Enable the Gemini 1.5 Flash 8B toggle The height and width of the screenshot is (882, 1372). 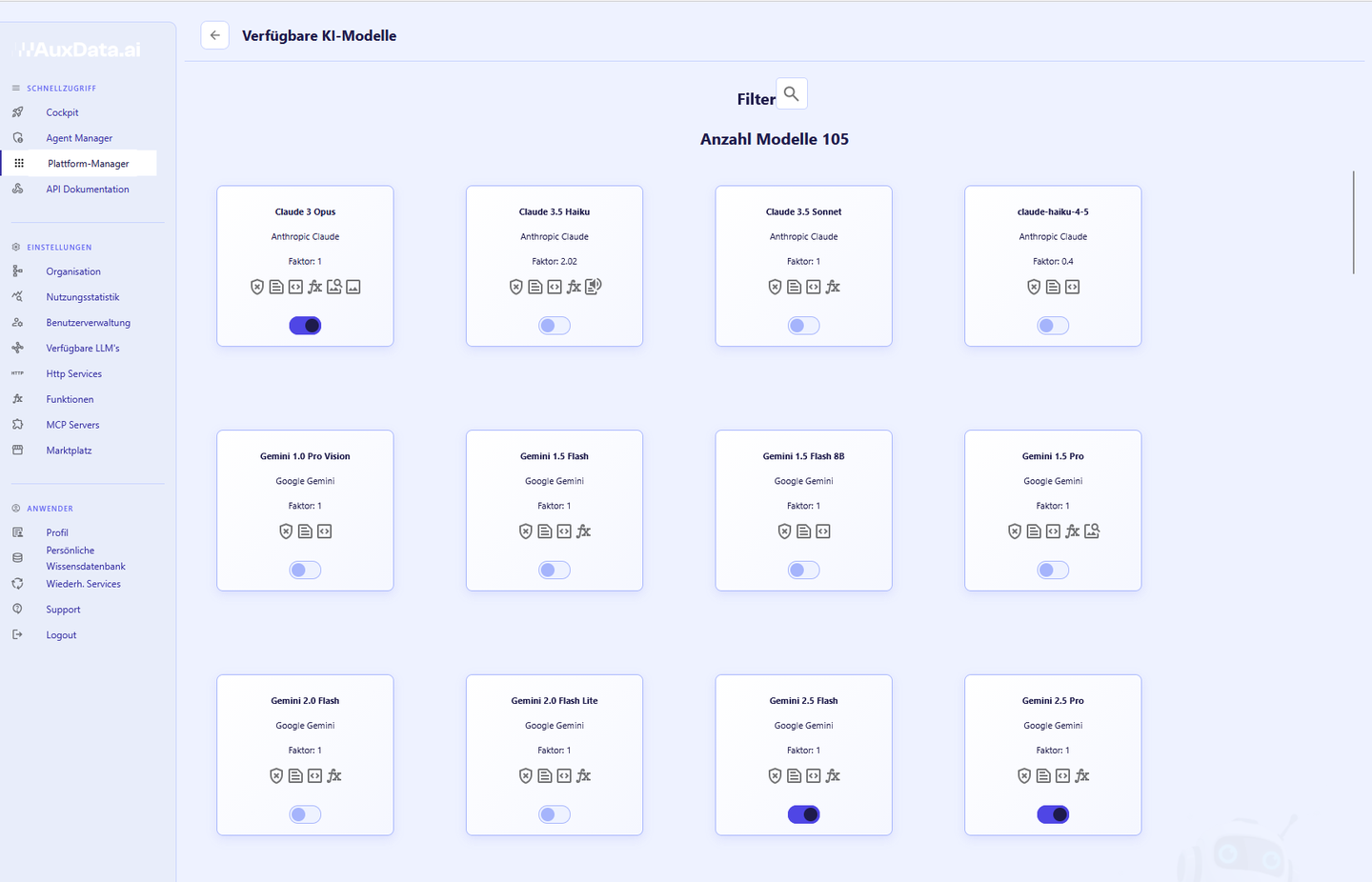pos(804,571)
